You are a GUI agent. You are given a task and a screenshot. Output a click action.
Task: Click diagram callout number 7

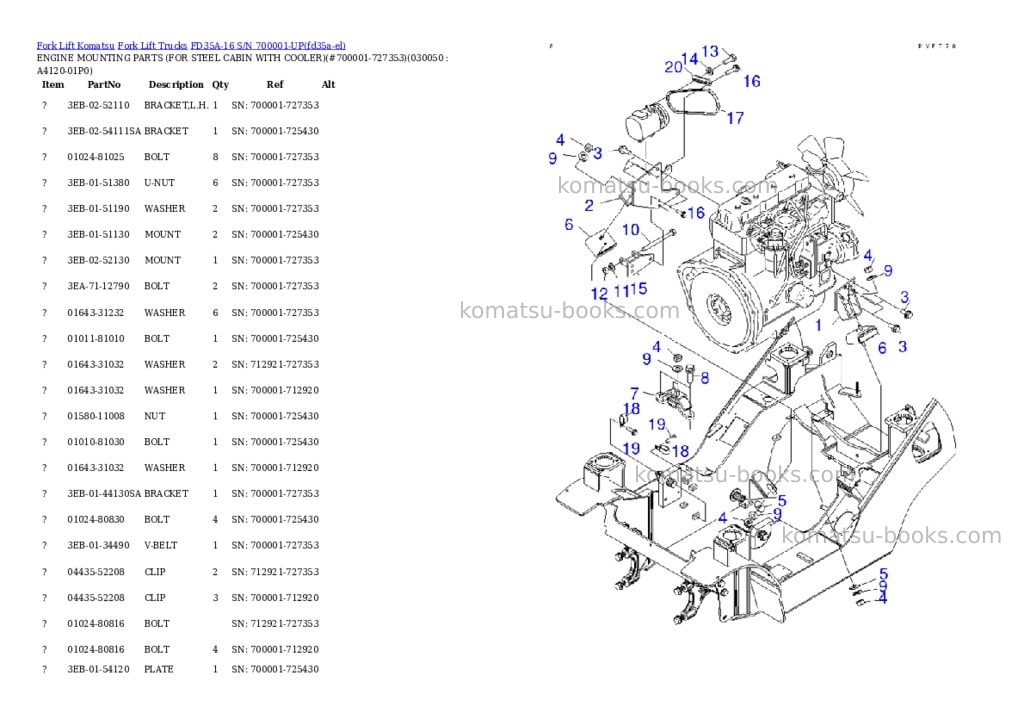coord(634,393)
